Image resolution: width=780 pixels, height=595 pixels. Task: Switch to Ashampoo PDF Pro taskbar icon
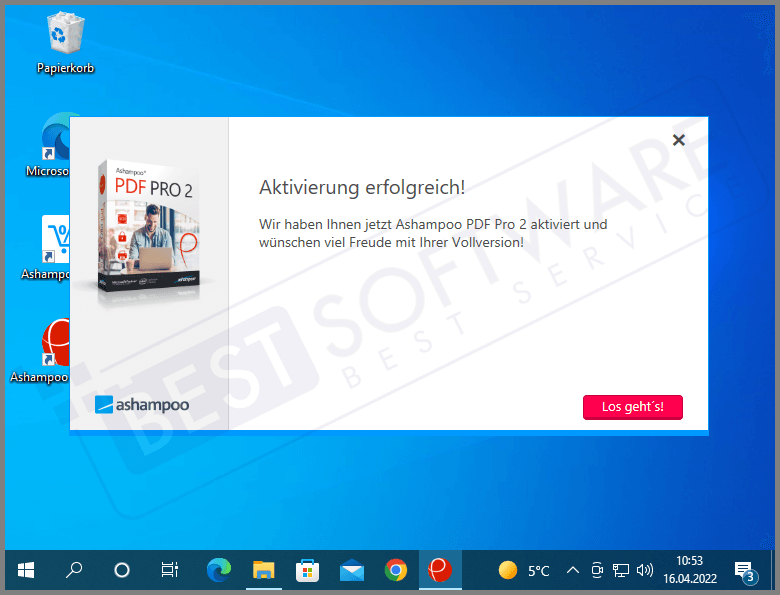point(440,570)
